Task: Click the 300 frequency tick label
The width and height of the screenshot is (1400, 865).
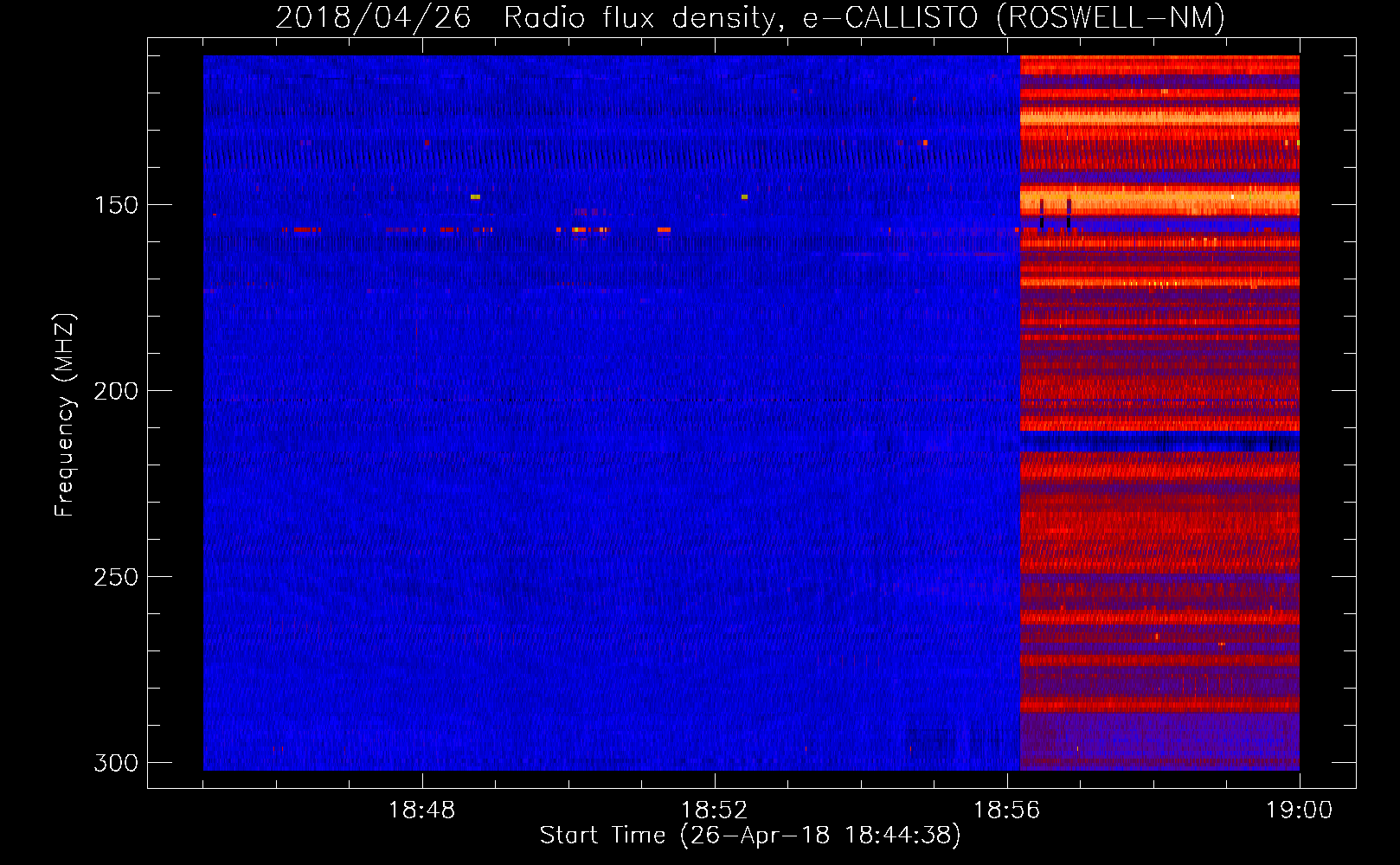Action: coord(116,763)
